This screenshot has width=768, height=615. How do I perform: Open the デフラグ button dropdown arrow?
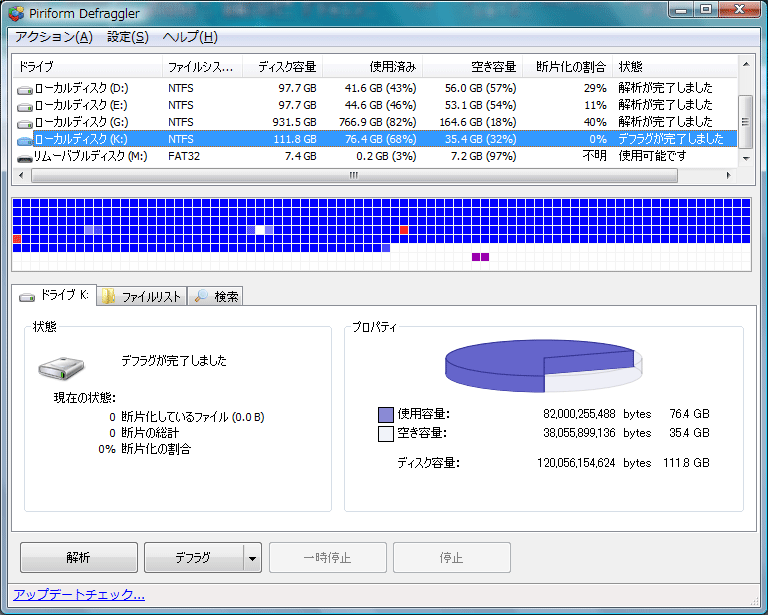click(x=252, y=558)
